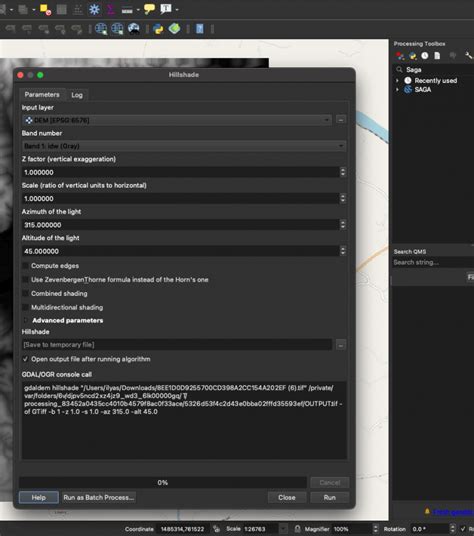Image resolution: width=474 pixels, height=536 pixels.
Task: Toggle the scale lock icon in status bar
Action: [297, 529]
